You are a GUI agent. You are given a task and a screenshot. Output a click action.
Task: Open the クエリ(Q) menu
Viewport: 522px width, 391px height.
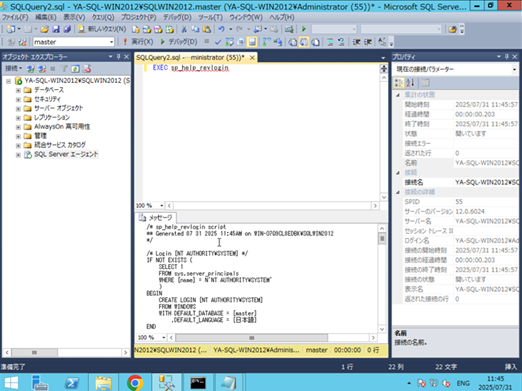[x=103, y=17]
